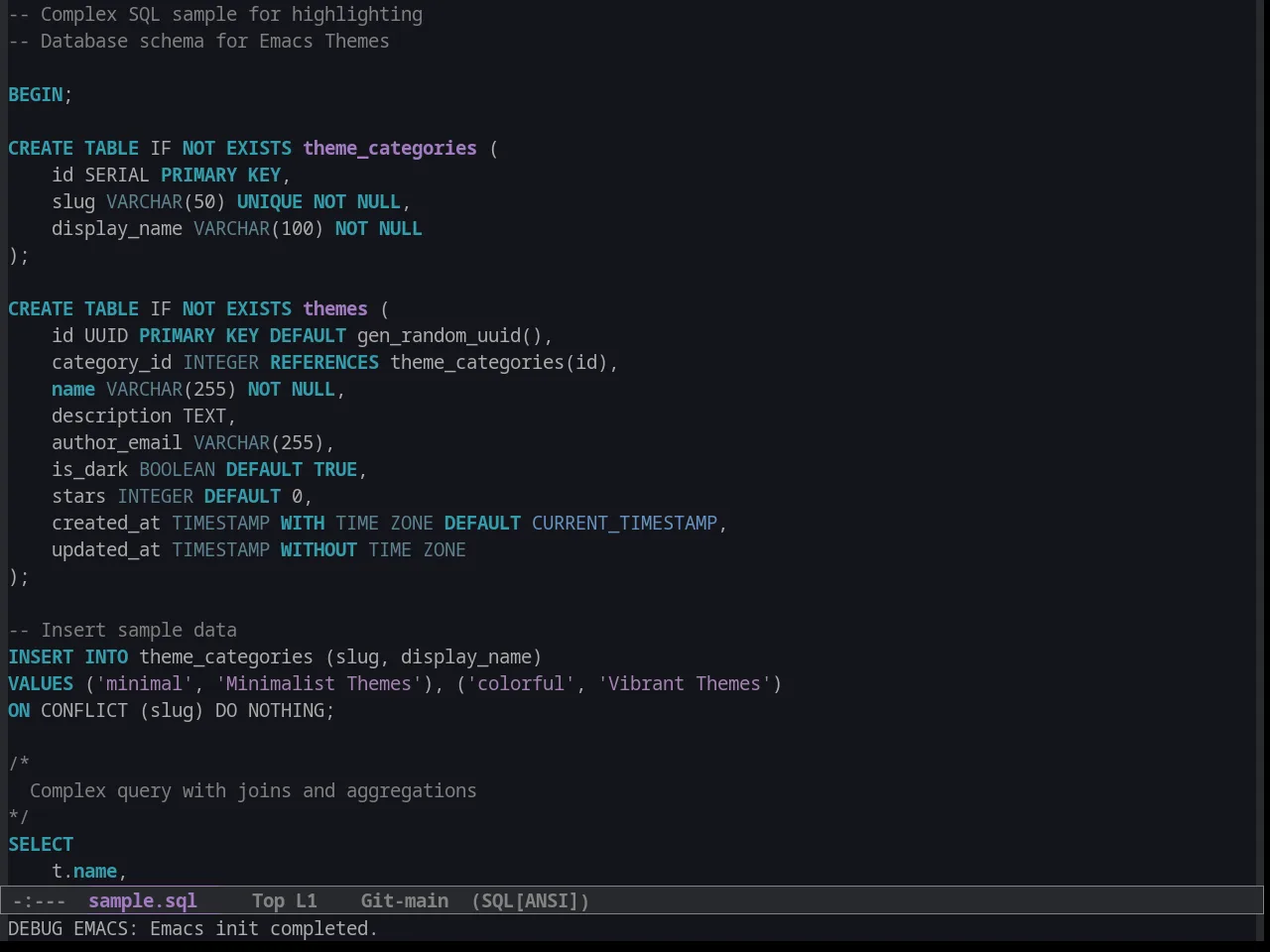Click VARCHAR(50) on the slug line
The height and width of the screenshot is (952, 1270).
click(x=166, y=201)
